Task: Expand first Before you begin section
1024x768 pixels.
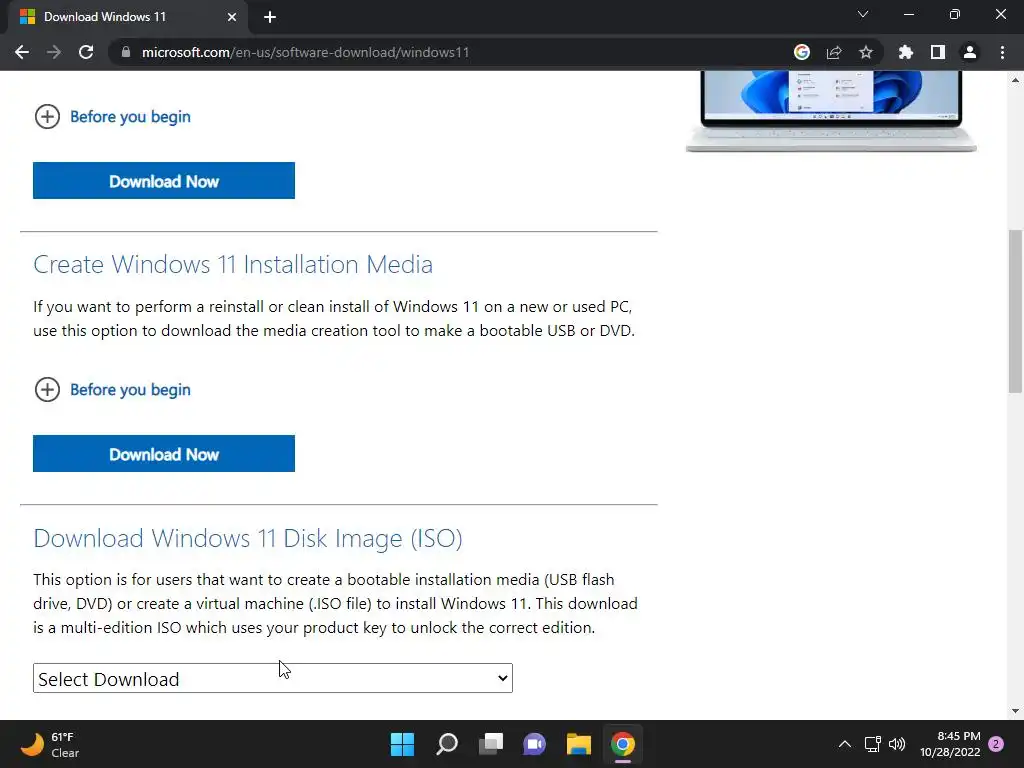Action: [x=112, y=117]
